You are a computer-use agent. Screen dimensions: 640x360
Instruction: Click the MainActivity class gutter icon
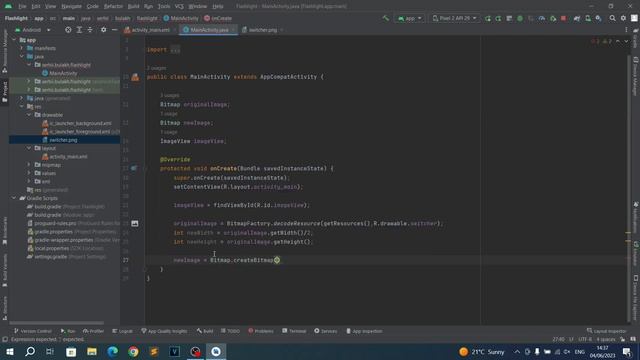(135, 77)
